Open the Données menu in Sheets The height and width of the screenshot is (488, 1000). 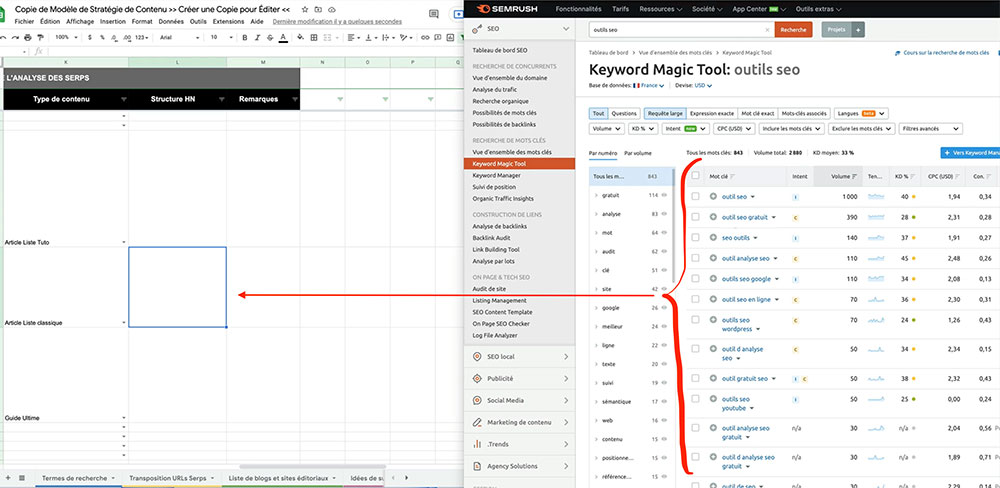pos(171,21)
